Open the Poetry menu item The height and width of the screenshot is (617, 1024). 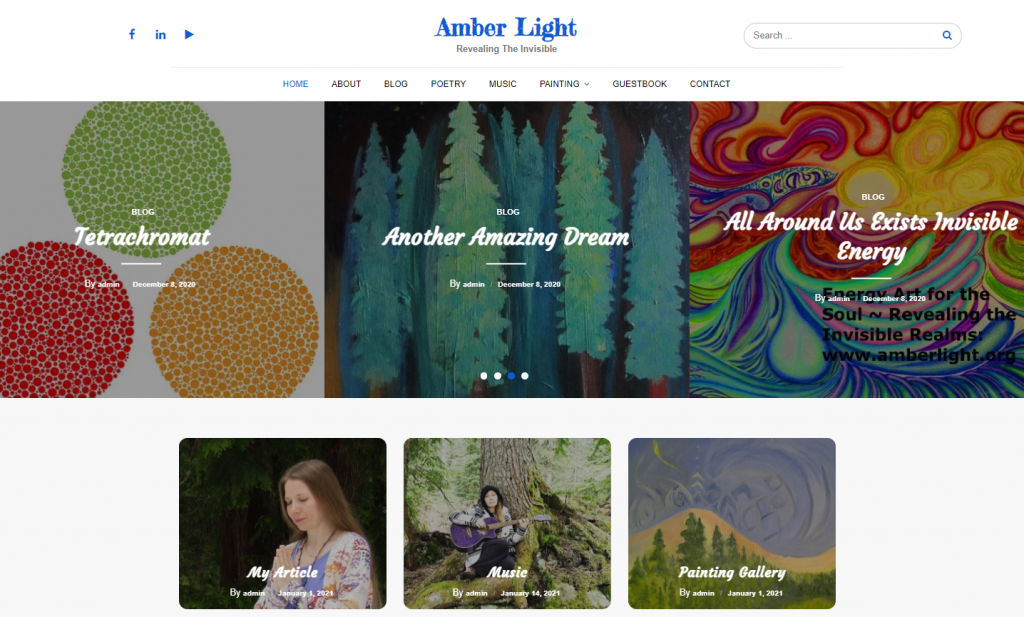[x=448, y=84]
